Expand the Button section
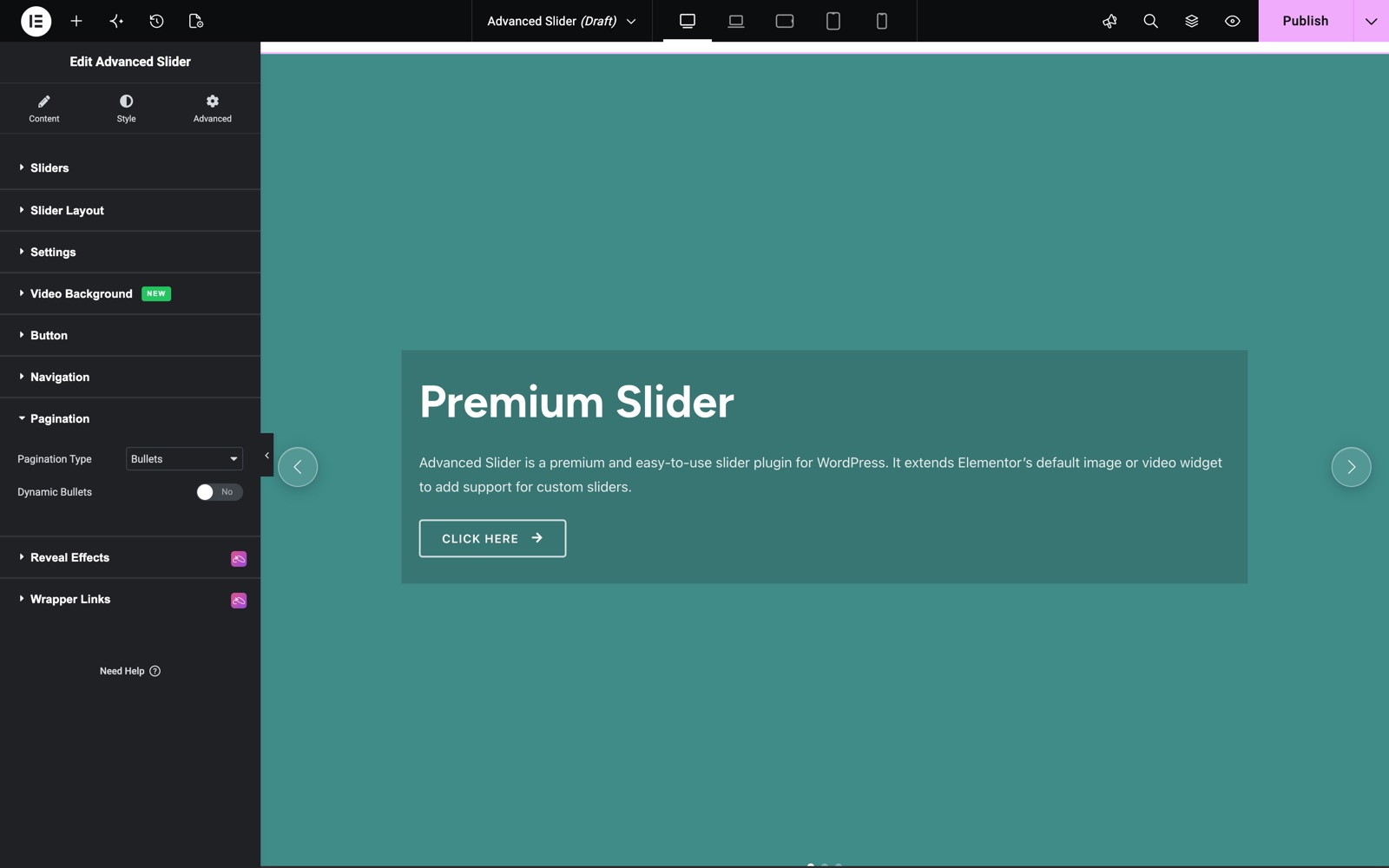The image size is (1389, 868). 130,335
